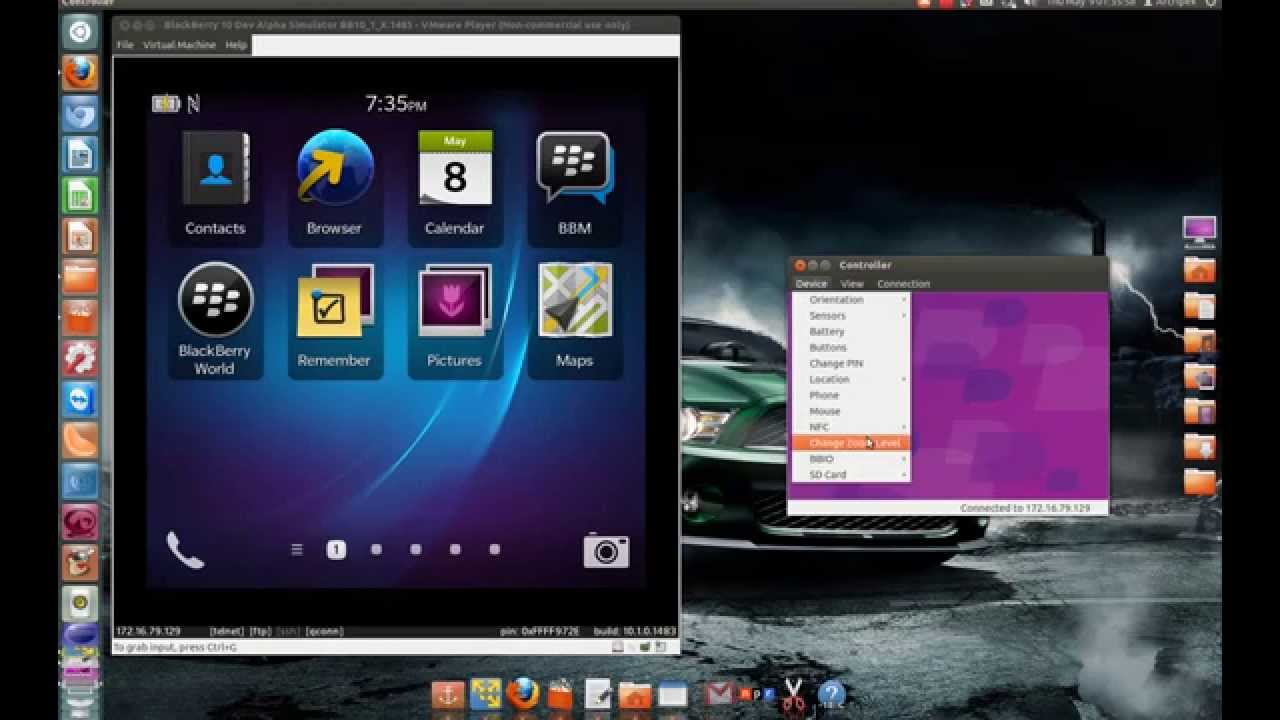The height and width of the screenshot is (720, 1280).
Task: Open TeamViewer from the Unity launcher
Action: (80, 400)
